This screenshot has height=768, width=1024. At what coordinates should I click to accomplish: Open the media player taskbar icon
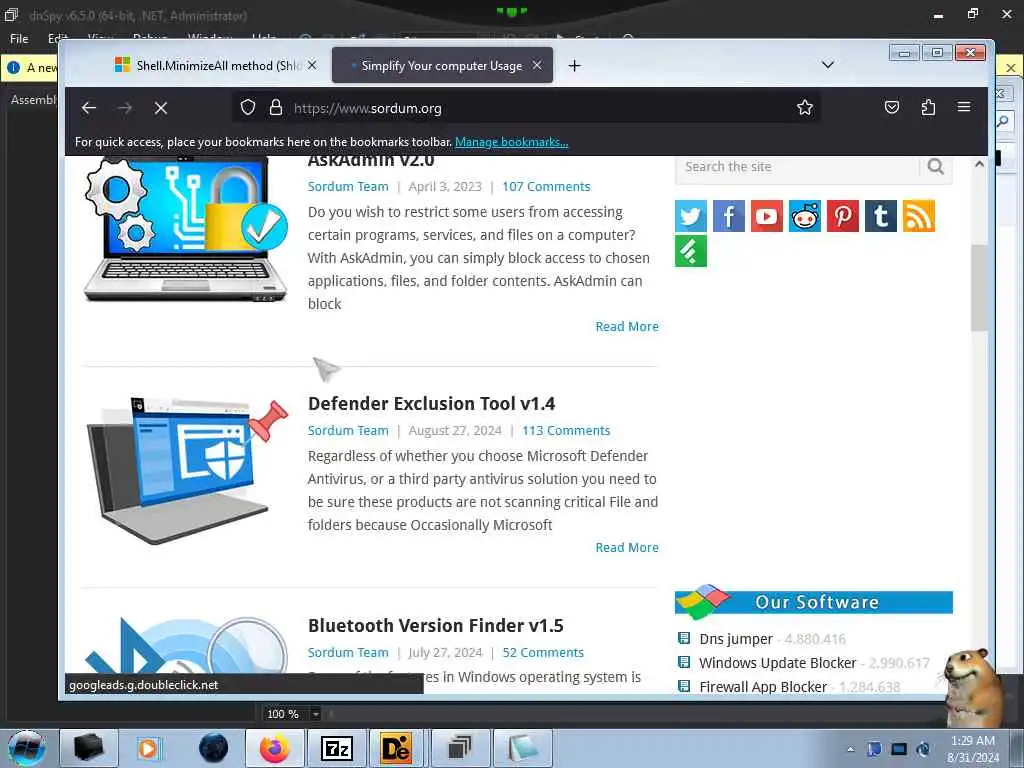click(148, 748)
